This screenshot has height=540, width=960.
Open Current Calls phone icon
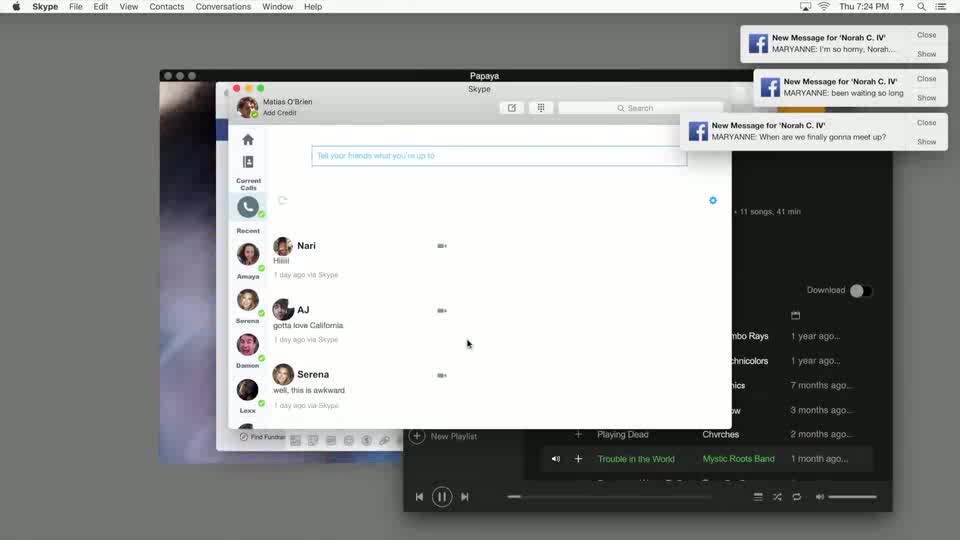pyautogui.click(x=248, y=207)
